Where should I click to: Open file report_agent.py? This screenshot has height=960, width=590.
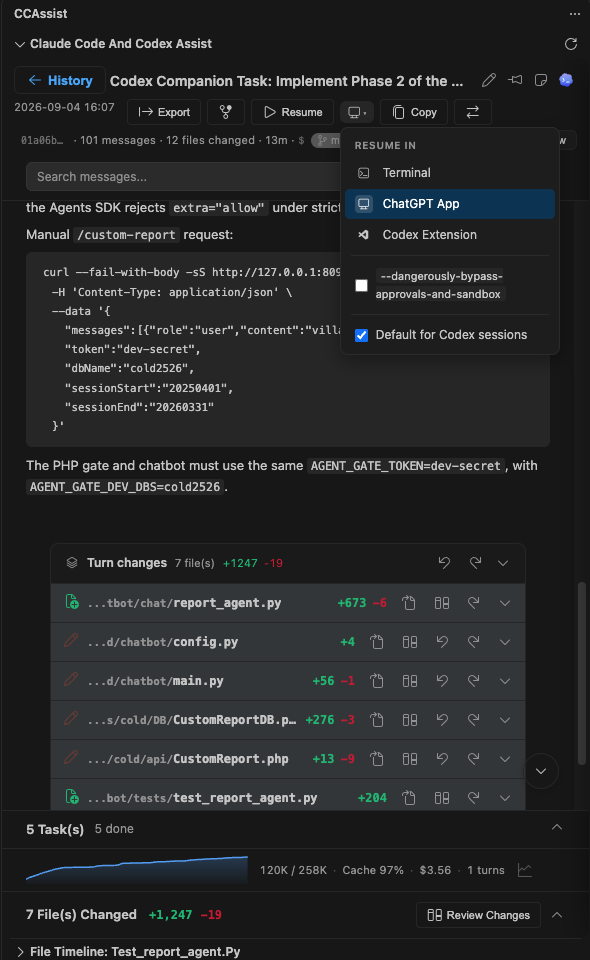click(408, 603)
